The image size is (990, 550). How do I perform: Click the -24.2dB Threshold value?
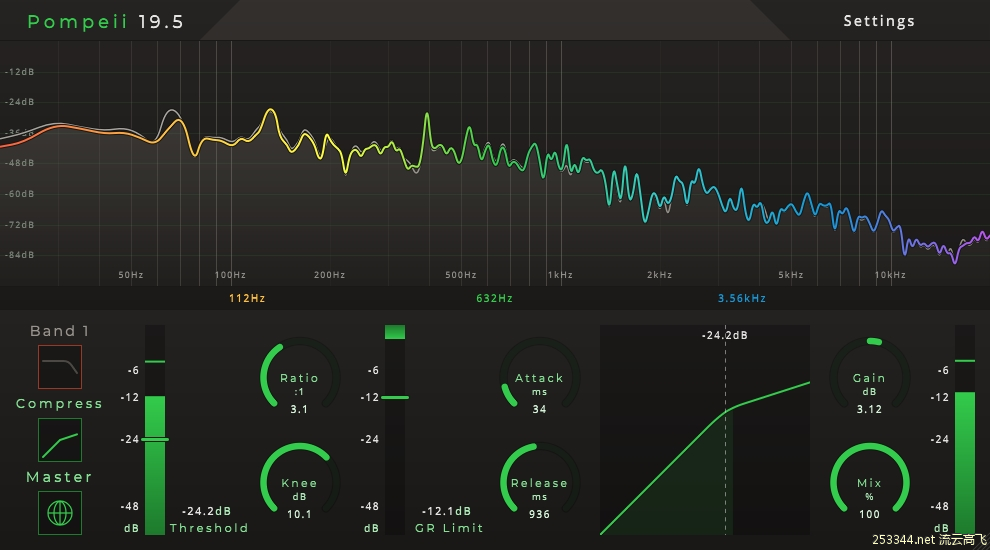point(206,511)
